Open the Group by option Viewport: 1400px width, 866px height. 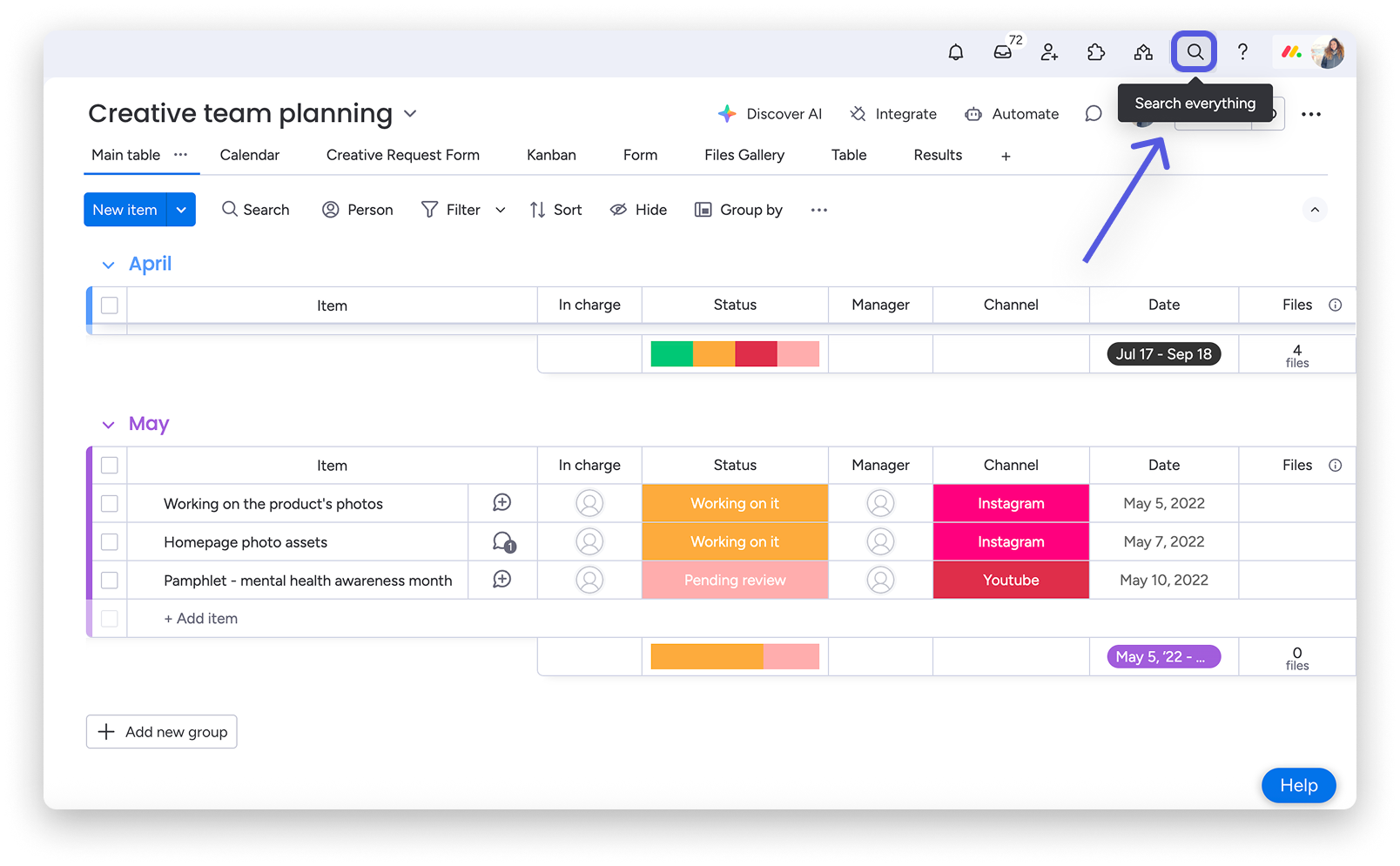[x=738, y=210]
